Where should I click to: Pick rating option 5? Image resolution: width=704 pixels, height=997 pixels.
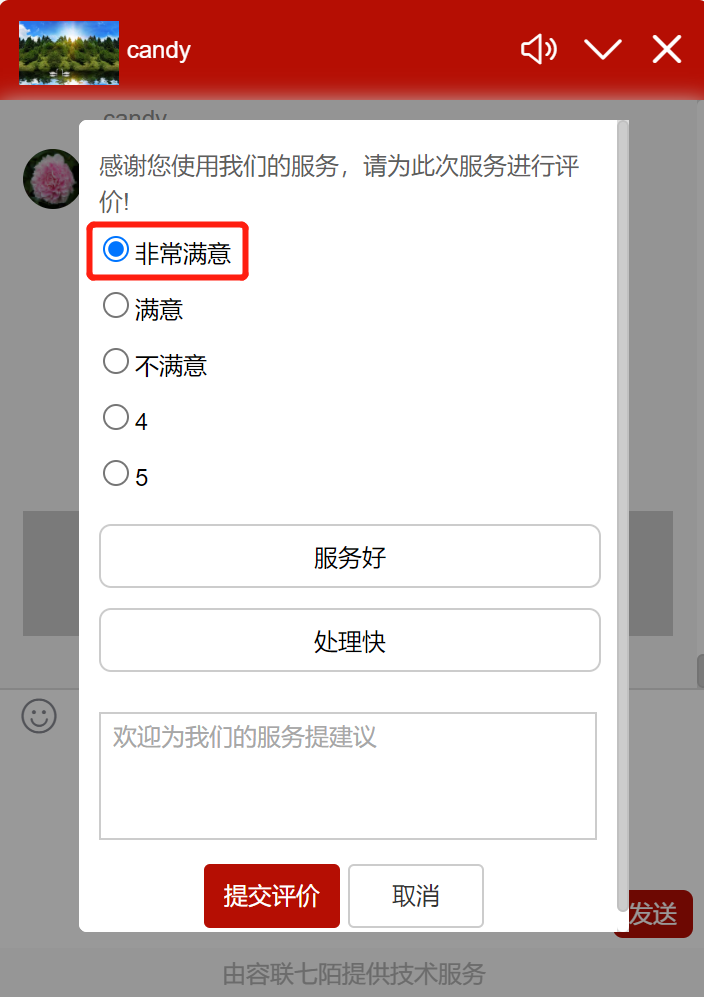[x=116, y=474]
